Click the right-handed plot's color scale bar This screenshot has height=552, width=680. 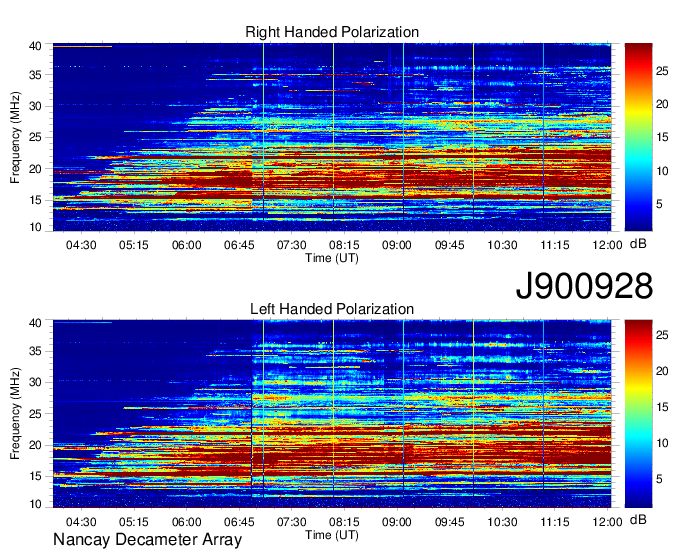click(x=638, y=137)
